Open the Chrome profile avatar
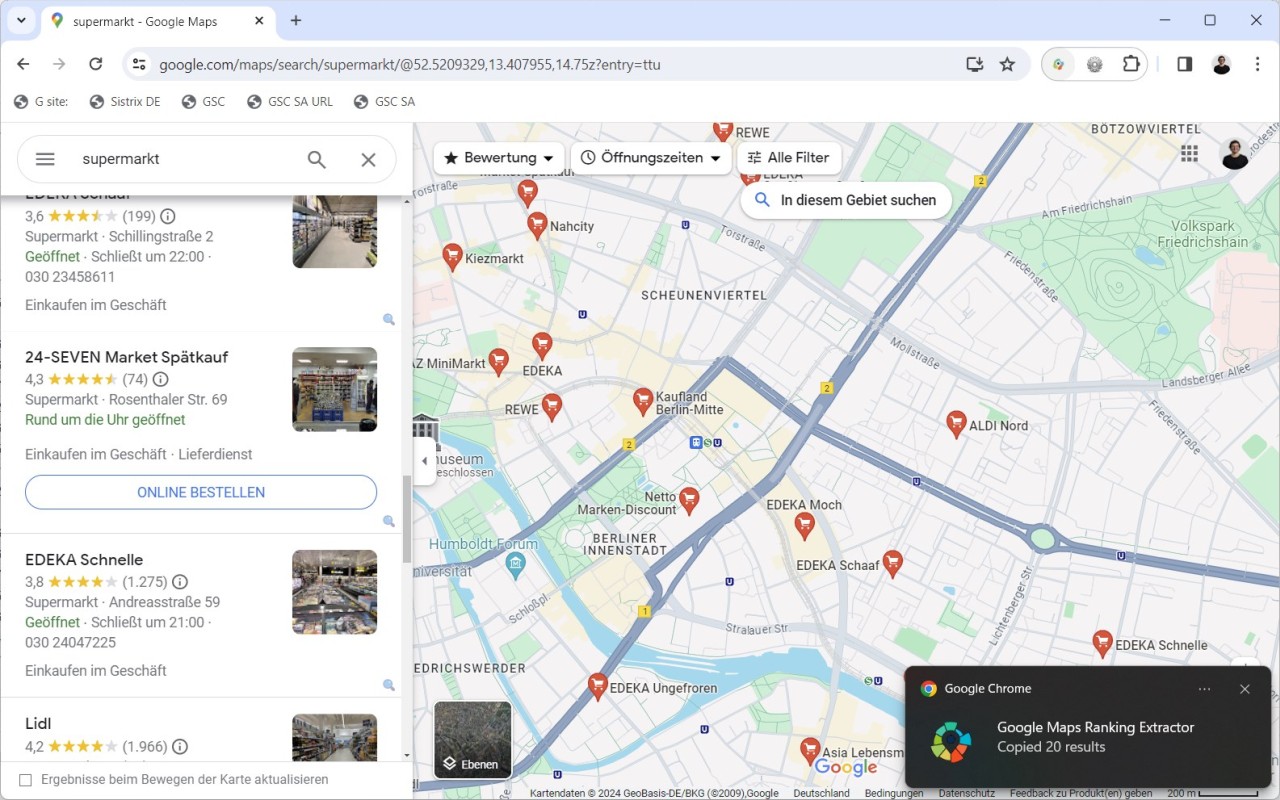 [x=1221, y=64]
